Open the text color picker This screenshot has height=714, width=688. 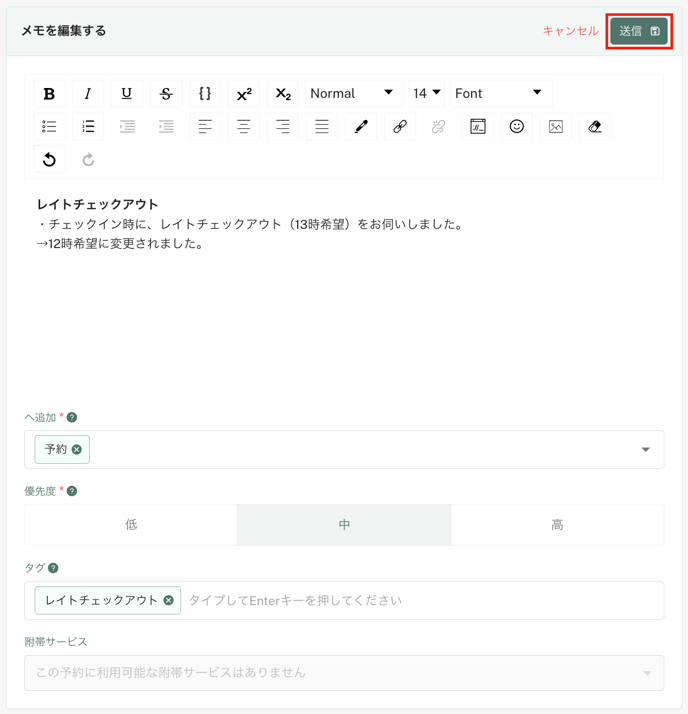coord(361,127)
